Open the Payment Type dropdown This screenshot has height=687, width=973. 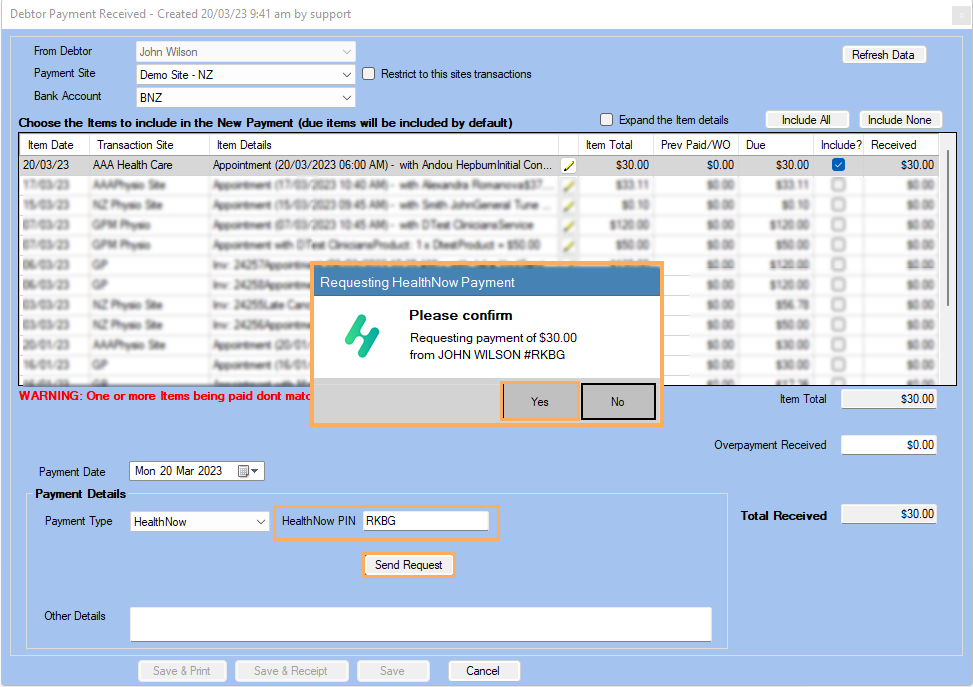coord(261,521)
